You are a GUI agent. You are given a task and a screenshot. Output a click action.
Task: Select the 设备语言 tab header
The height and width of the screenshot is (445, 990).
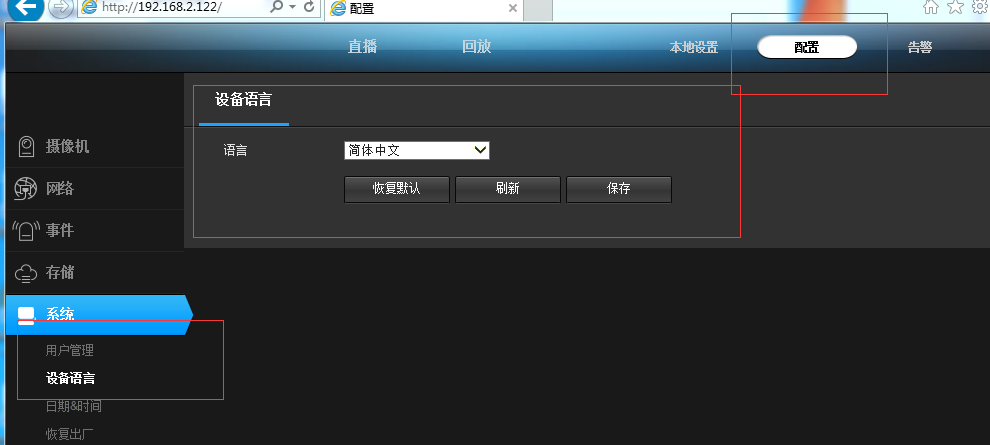(244, 100)
